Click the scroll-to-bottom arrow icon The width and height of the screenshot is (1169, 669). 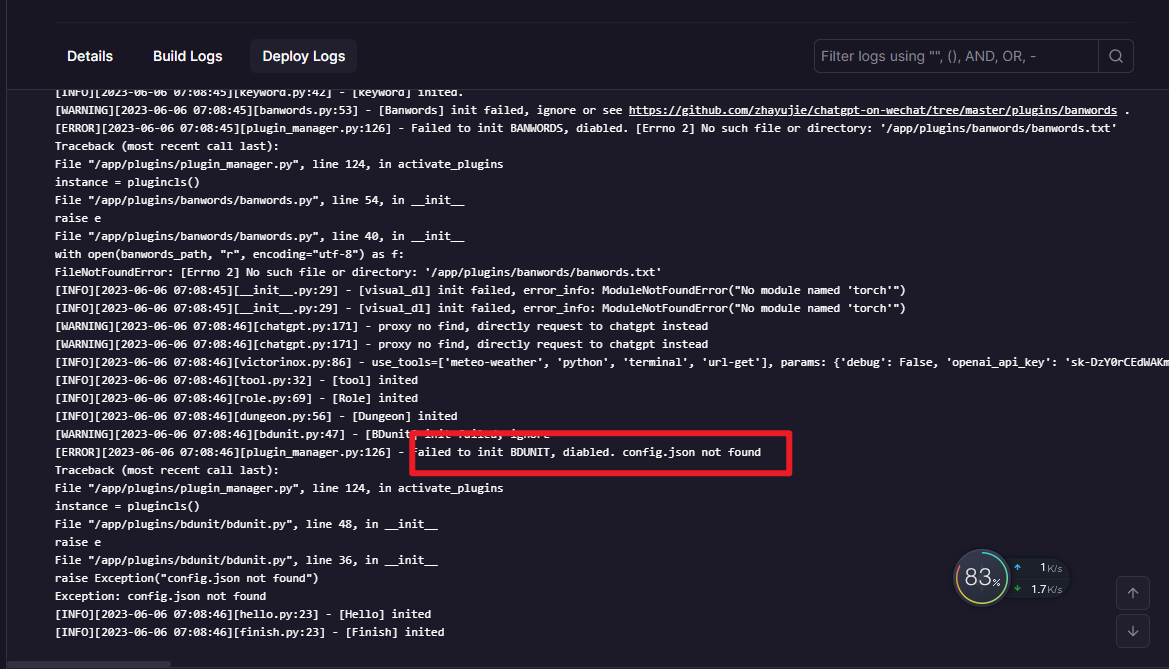coord(1132,632)
